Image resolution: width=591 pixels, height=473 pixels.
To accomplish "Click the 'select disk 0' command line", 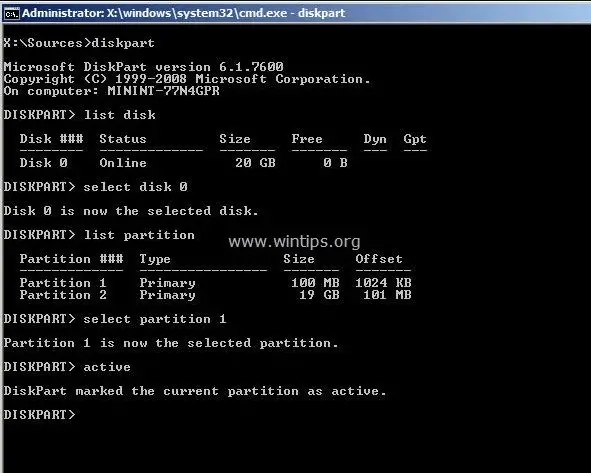I will 96,187.
